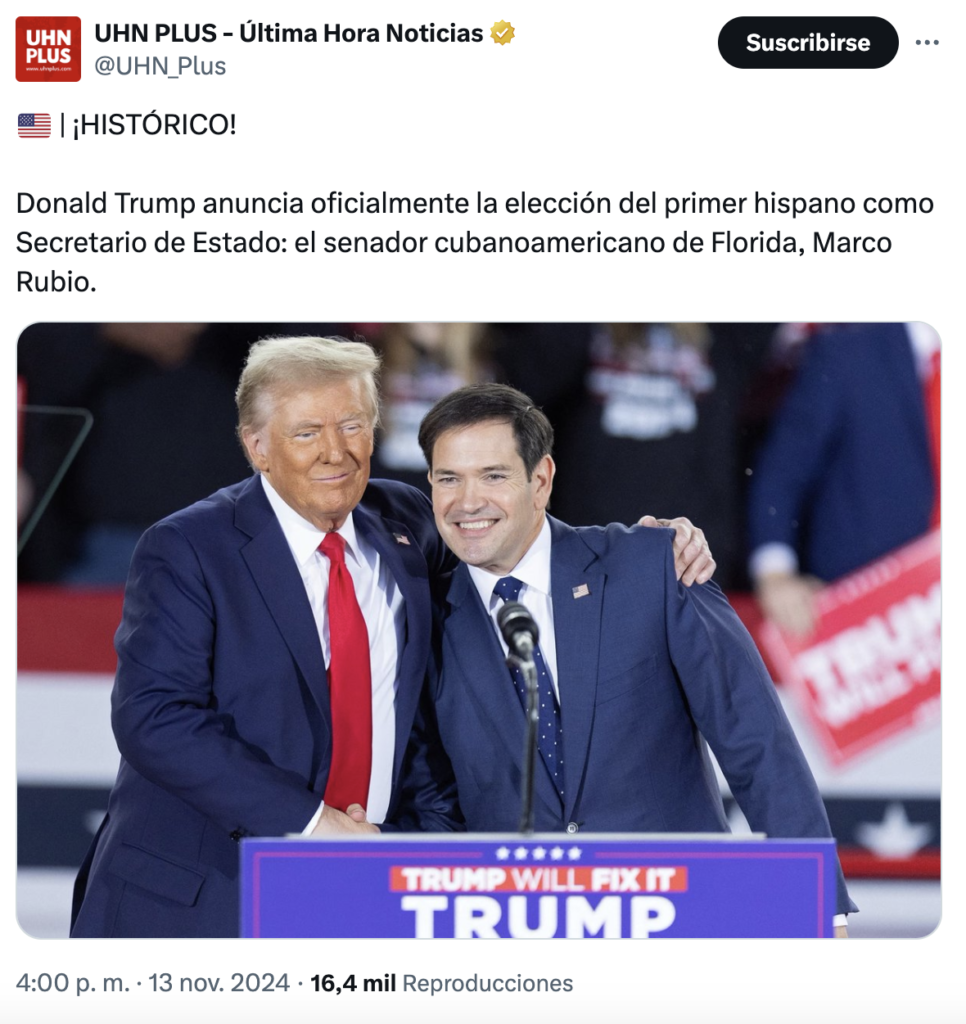
Task: Click the US flag emoji in the tweet
Action: coord(34,125)
